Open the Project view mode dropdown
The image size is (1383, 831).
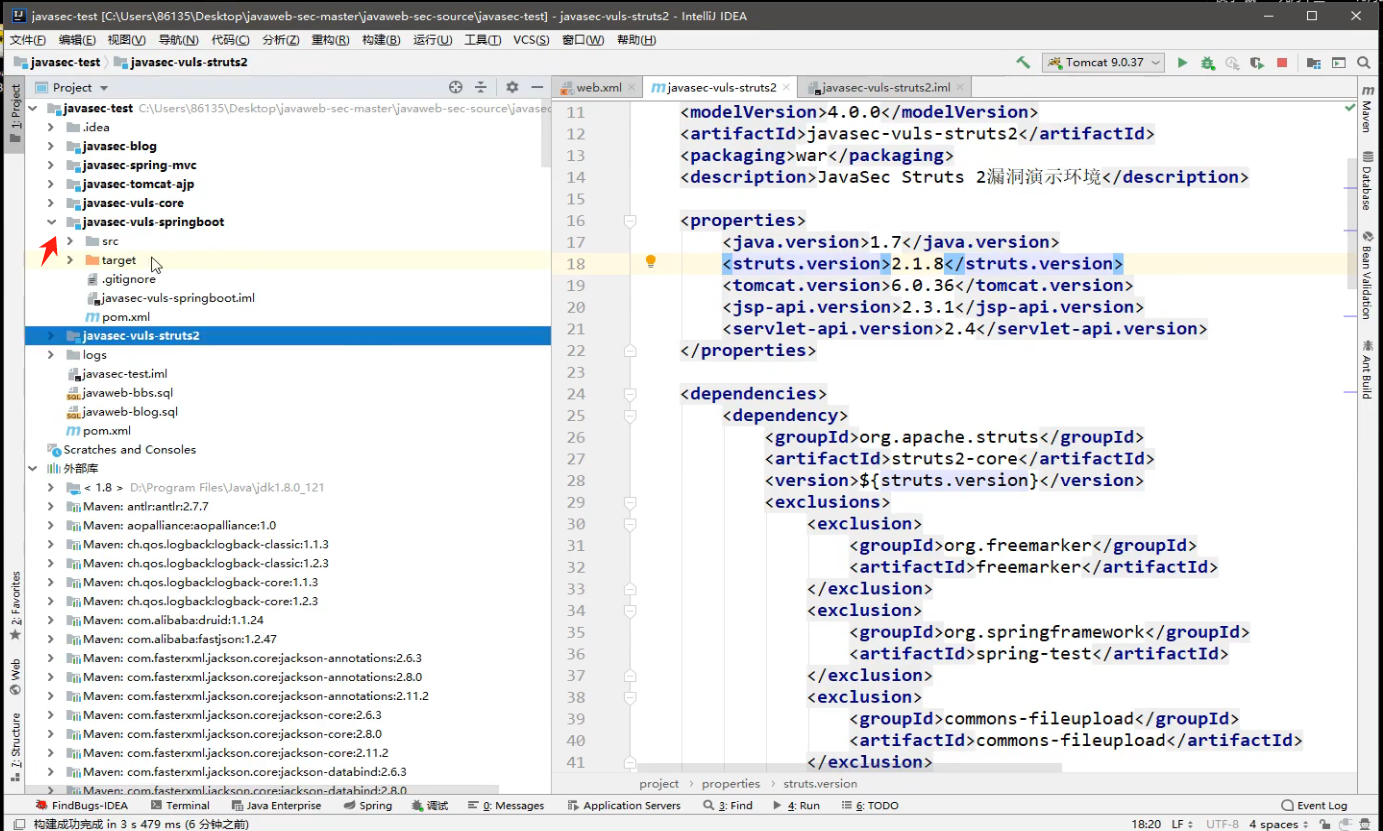(x=80, y=87)
